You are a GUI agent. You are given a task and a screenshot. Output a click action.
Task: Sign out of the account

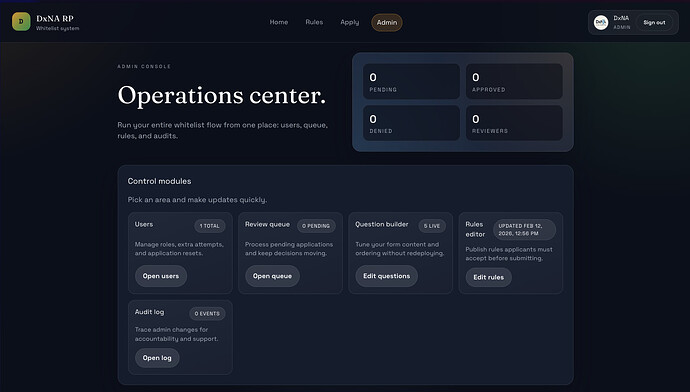[x=654, y=22]
